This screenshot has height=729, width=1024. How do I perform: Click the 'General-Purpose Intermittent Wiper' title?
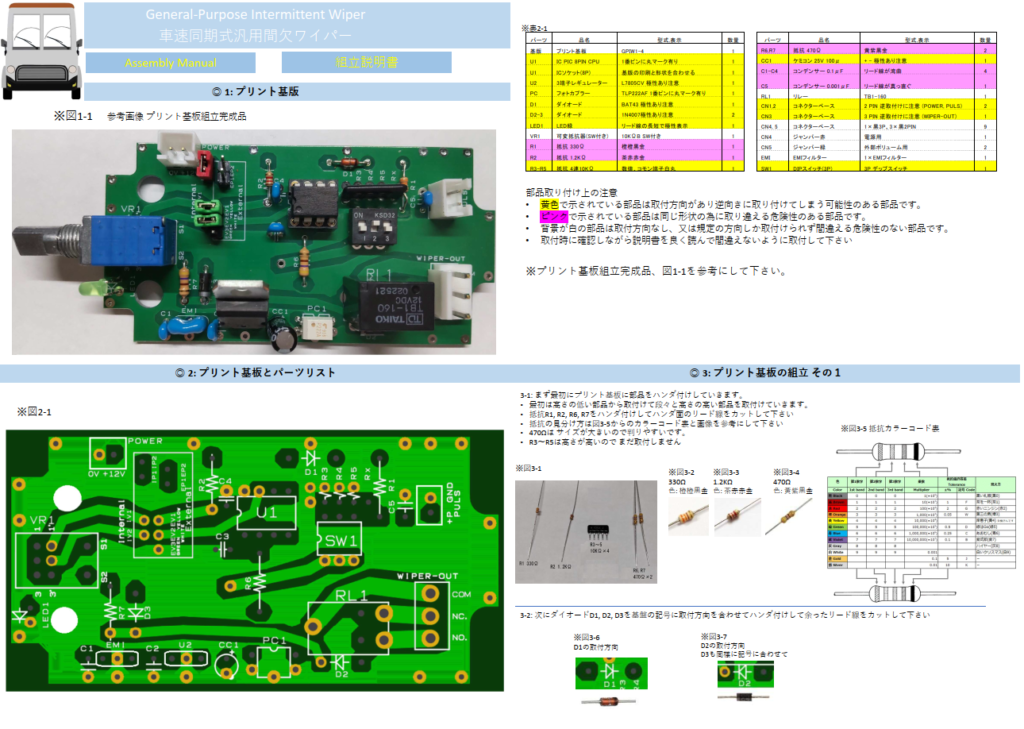(255, 14)
